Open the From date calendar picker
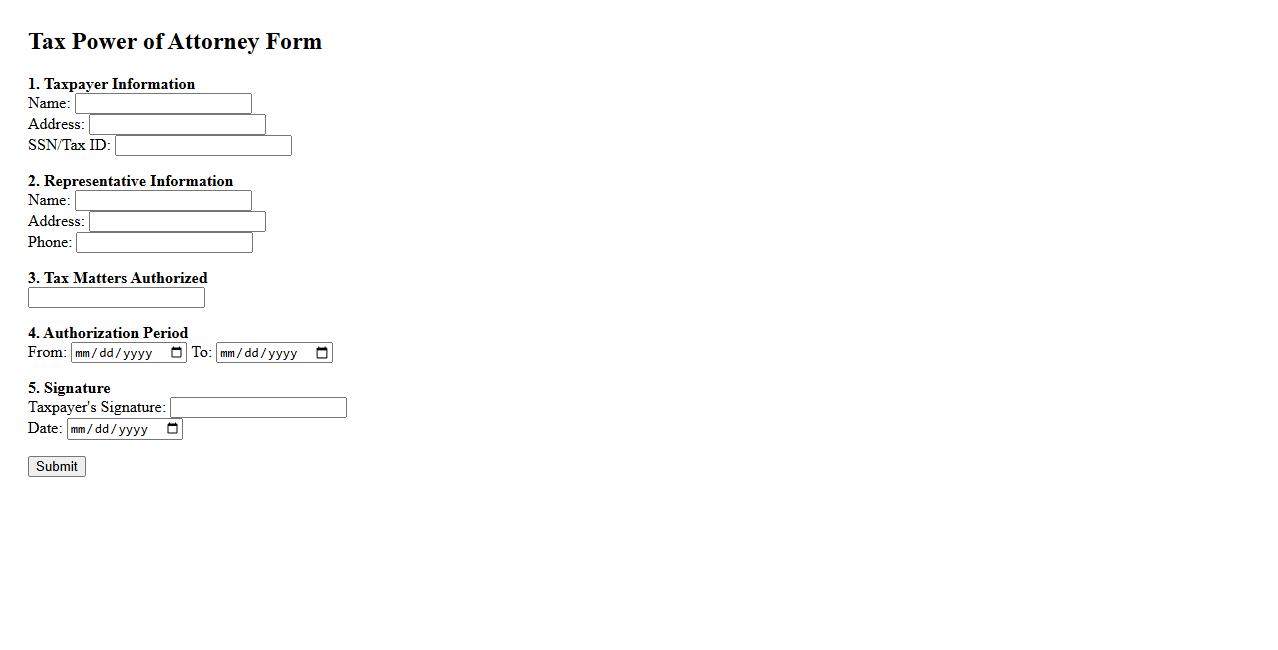Viewport: 1278px width, 650px height. point(177,353)
